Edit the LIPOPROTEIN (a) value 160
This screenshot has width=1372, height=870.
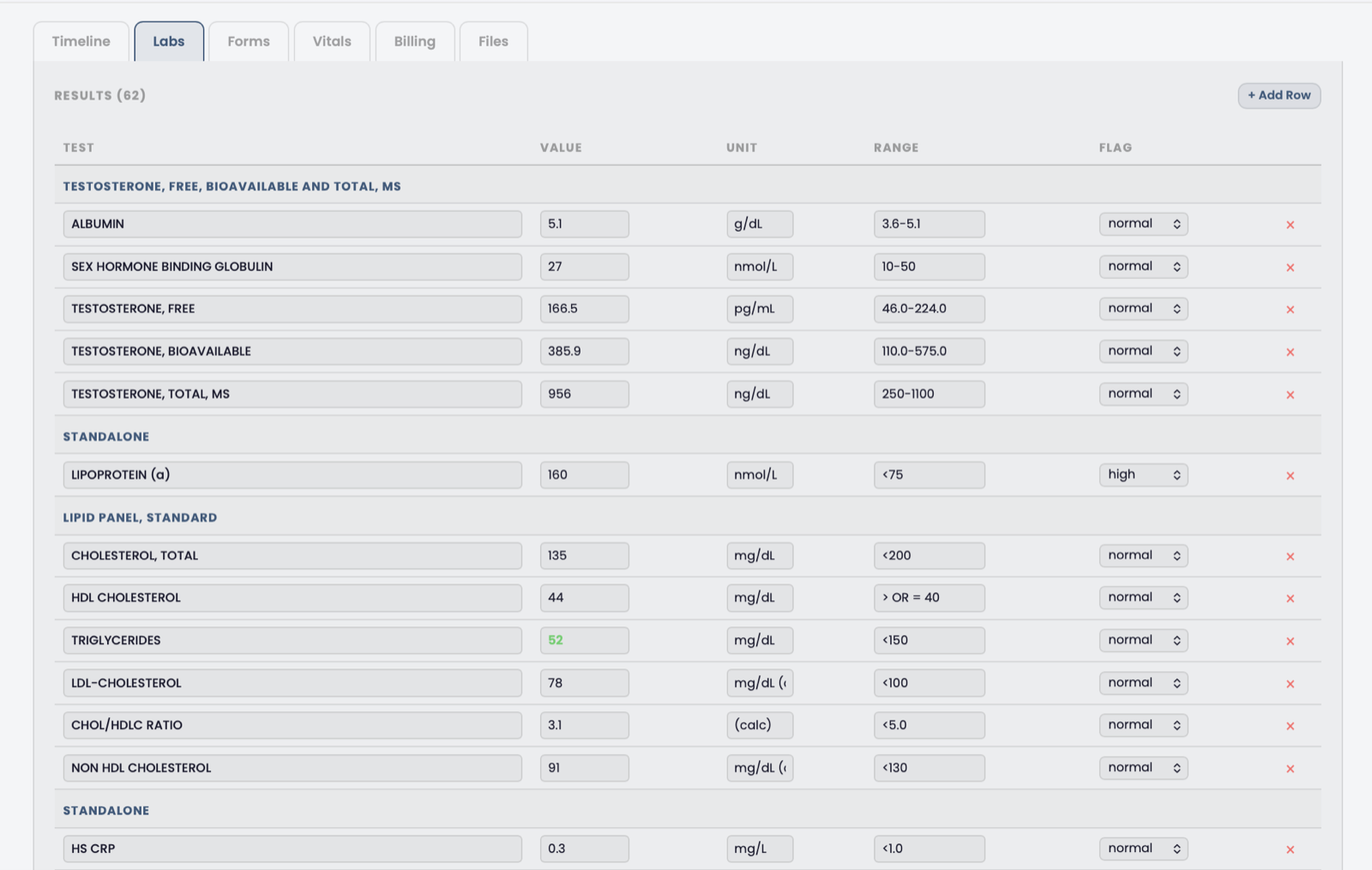(584, 475)
